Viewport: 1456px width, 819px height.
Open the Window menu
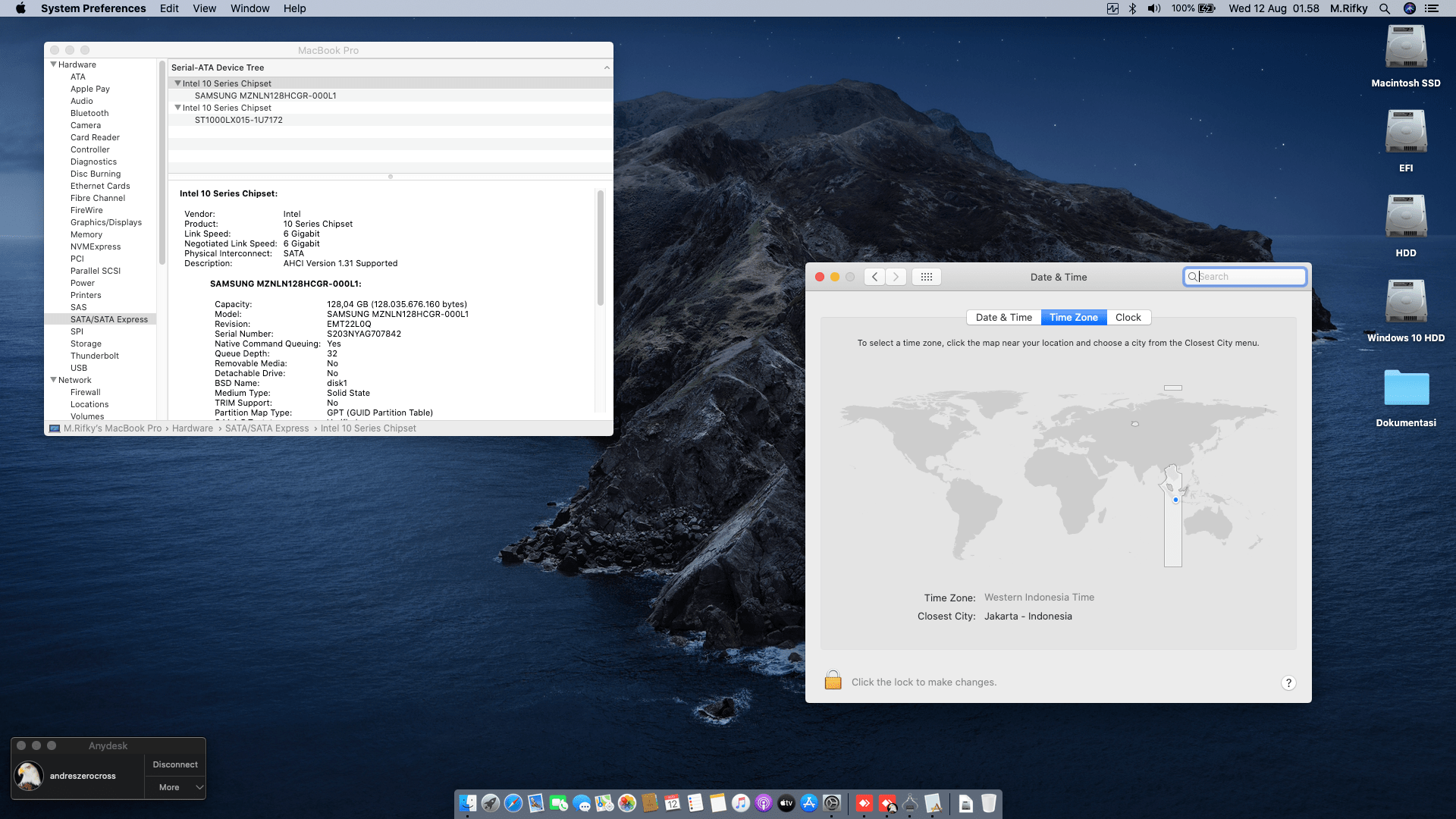(x=249, y=8)
